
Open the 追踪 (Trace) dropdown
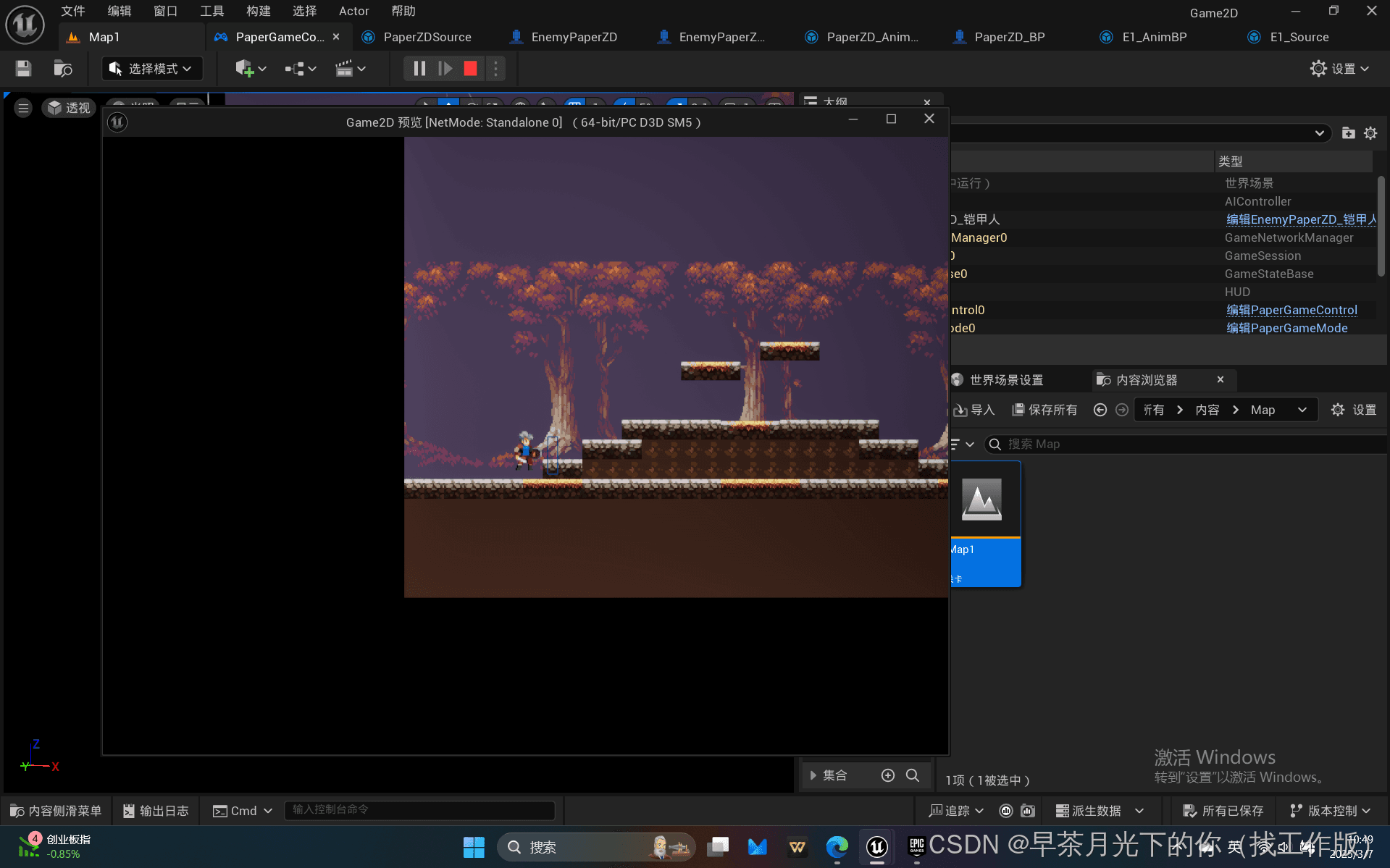pyautogui.click(x=956, y=811)
